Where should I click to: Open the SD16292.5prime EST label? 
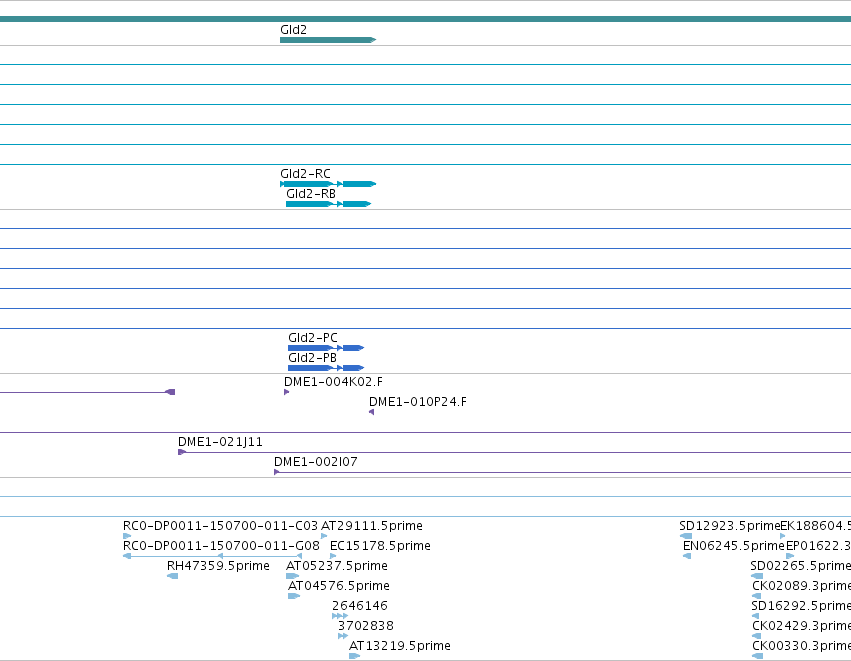(801, 606)
